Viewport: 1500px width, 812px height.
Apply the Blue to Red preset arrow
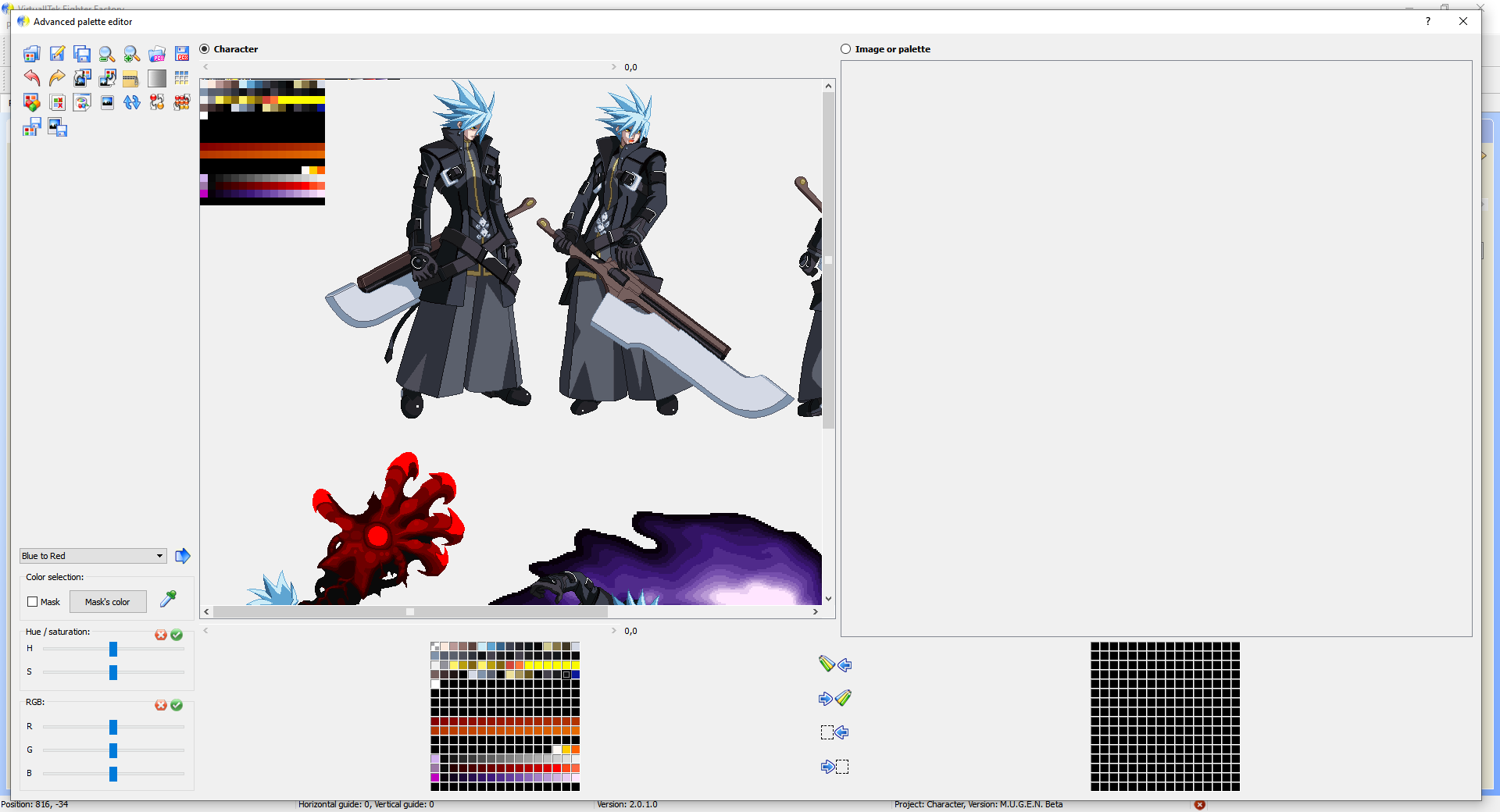(183, 556)
